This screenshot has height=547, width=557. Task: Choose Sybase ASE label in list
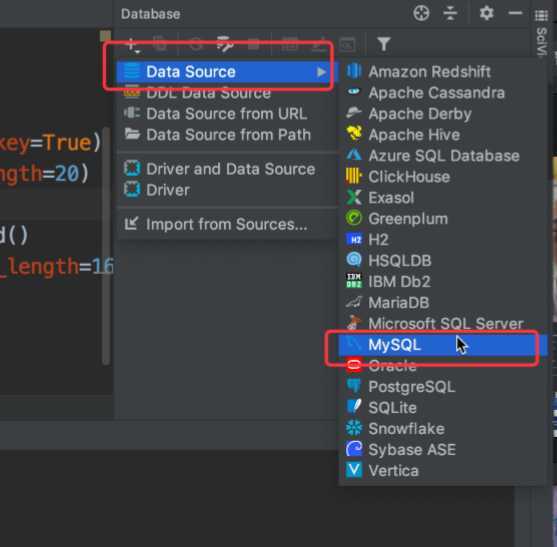tap(412, 450)
